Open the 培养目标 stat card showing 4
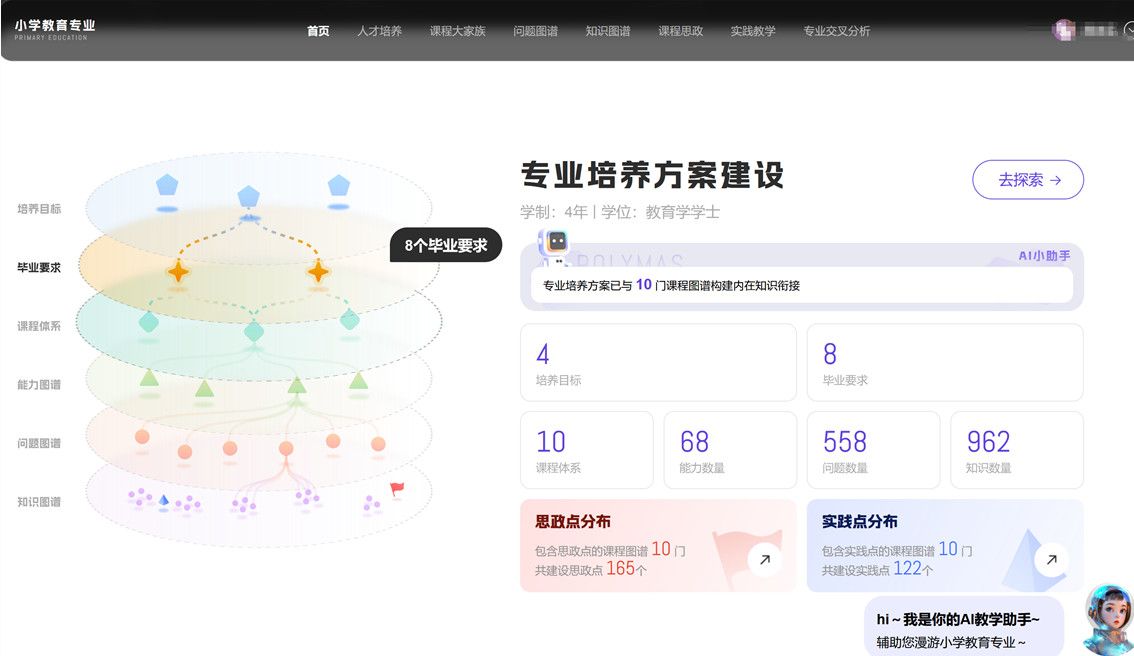Screen dimensions: 1134x656 (x=658, y=363)
